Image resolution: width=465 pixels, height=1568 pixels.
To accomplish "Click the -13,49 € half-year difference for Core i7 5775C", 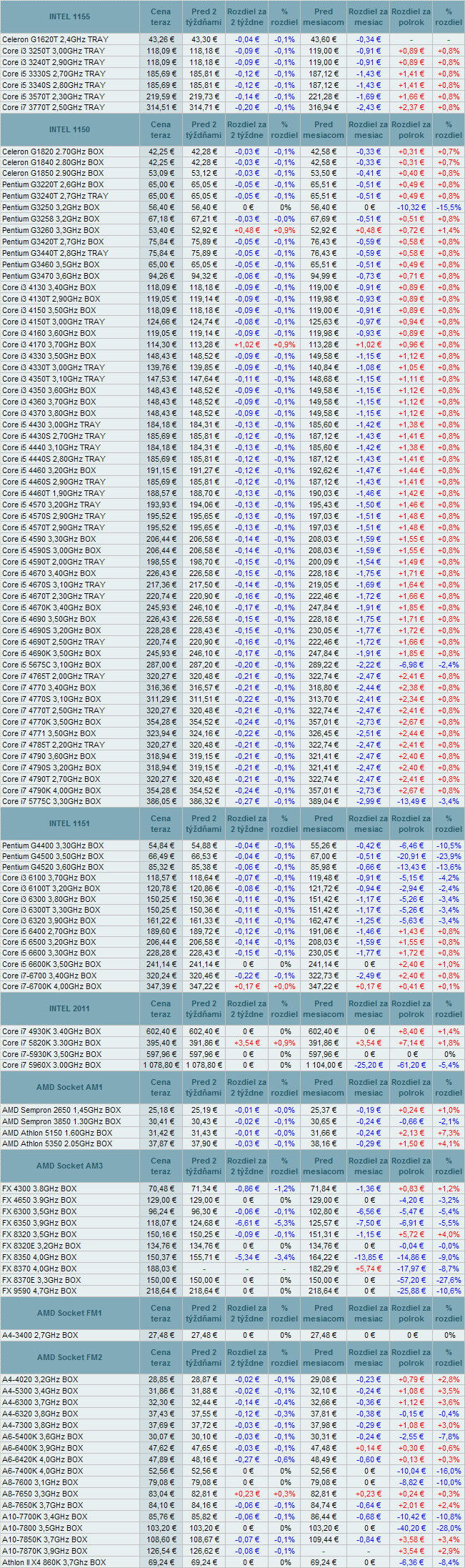I will (x=411, y=802).
